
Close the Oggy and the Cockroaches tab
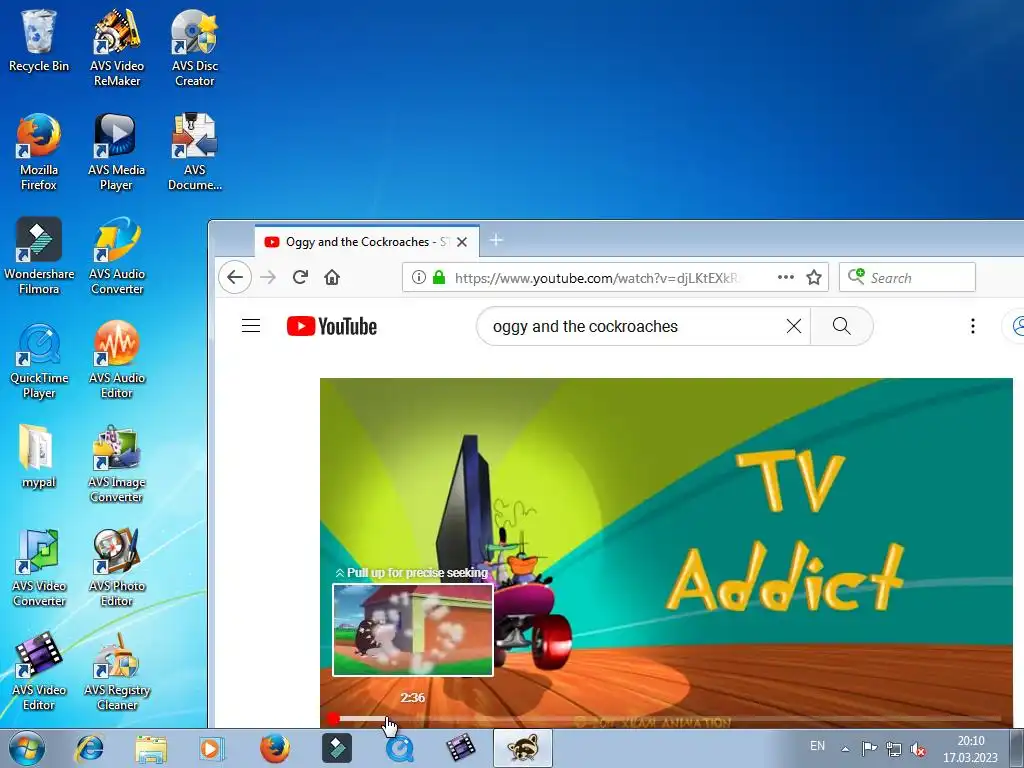click(x=462, y=242)
